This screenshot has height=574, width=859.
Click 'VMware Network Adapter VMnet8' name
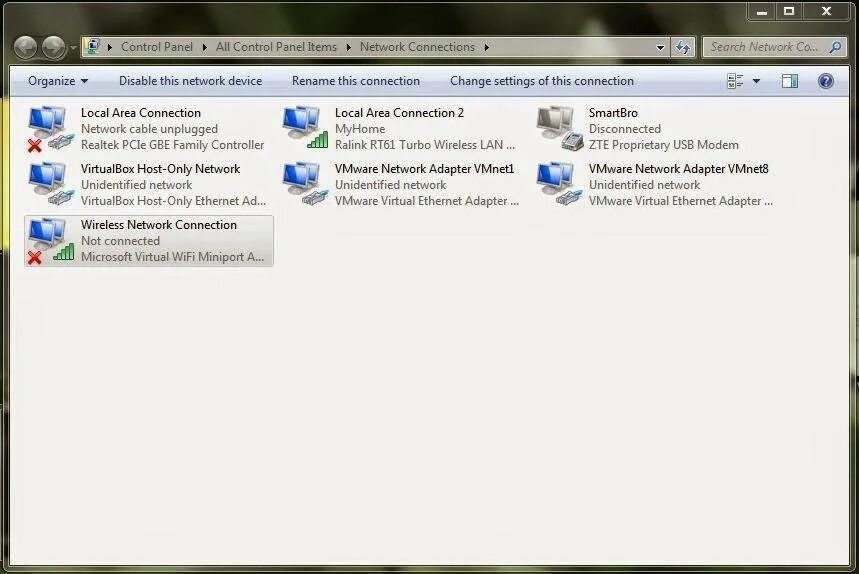pyautogui.click(x=678, y=169)
